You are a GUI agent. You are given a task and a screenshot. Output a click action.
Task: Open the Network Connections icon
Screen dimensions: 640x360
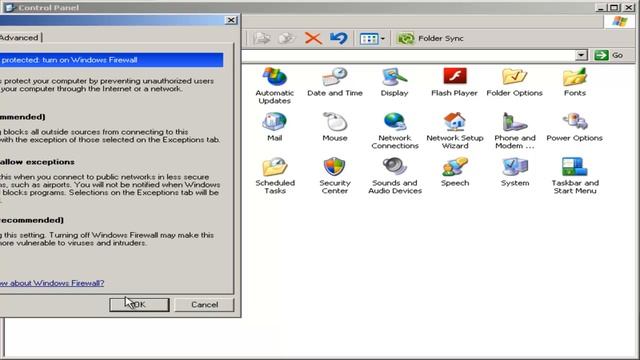[x=395, y=131]
